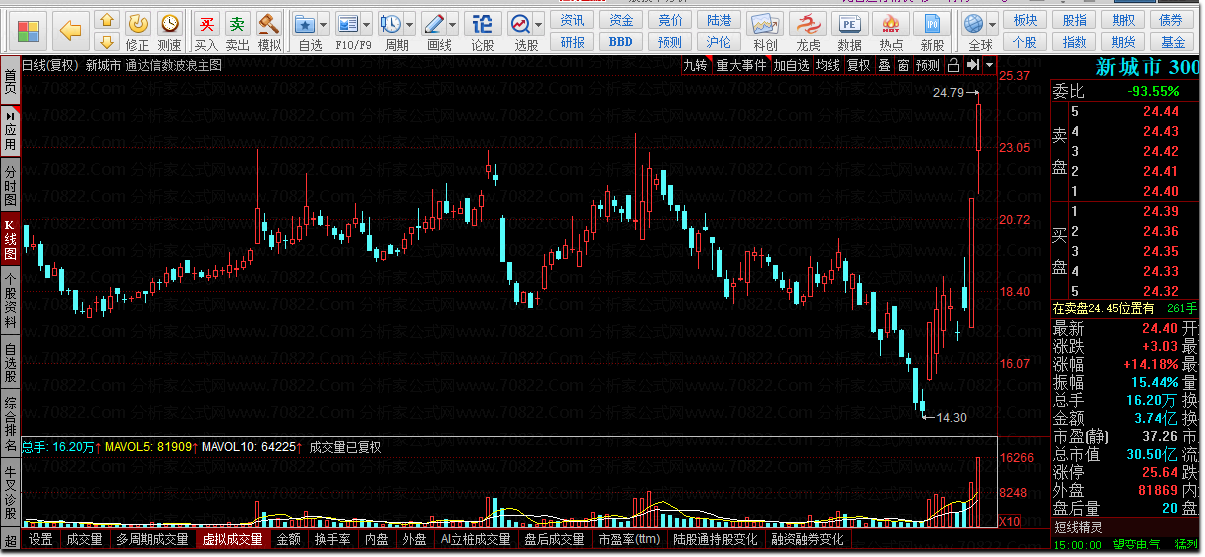Image resolution: width=1205 pixels, height=557 pixels.
Task: Select the 融资融券变化 indicator tab
Action: pyautogui.click(x=808, y=540)
